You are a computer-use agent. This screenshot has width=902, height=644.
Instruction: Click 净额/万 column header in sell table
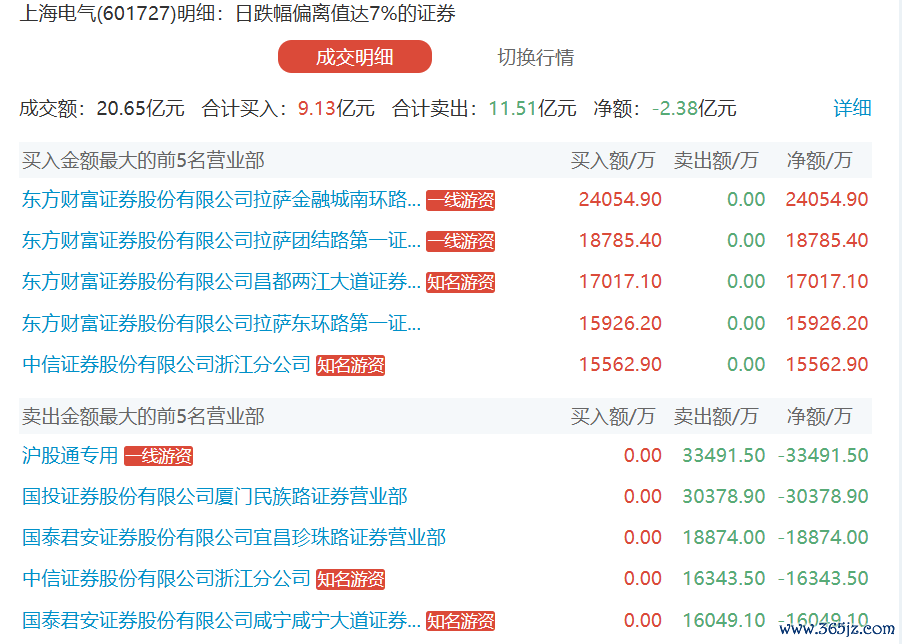coord(819,416)
